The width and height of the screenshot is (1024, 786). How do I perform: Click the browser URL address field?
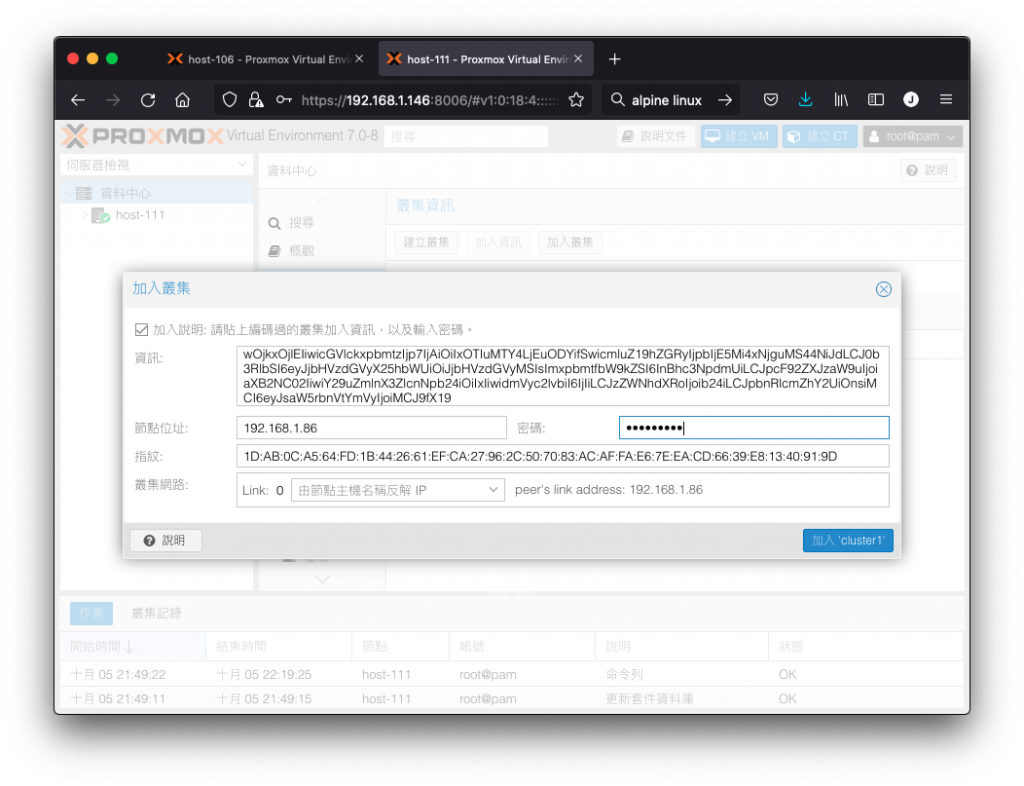coord(430,100)
